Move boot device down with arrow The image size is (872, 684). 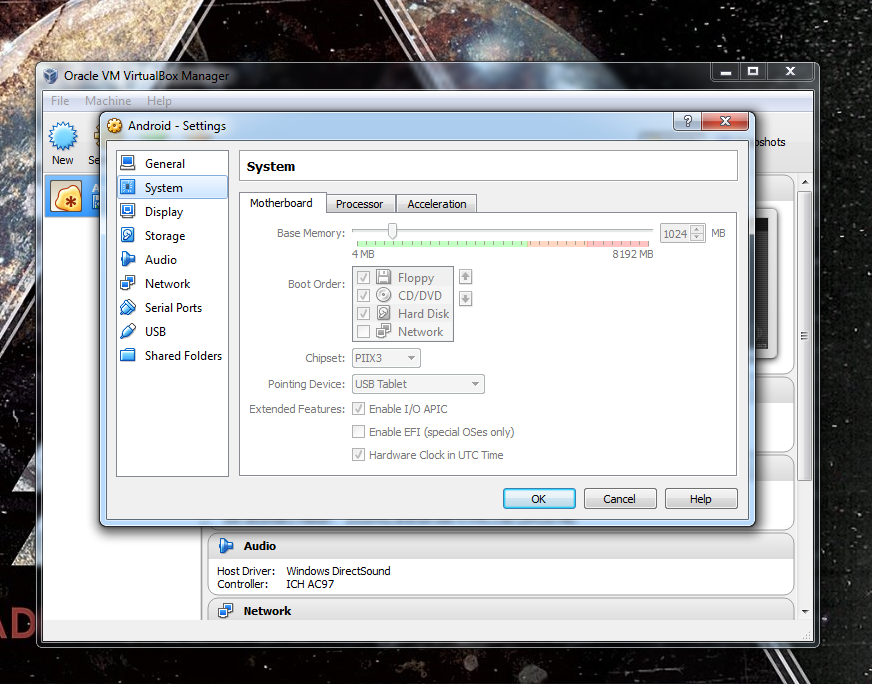click(x=465, y=299)
